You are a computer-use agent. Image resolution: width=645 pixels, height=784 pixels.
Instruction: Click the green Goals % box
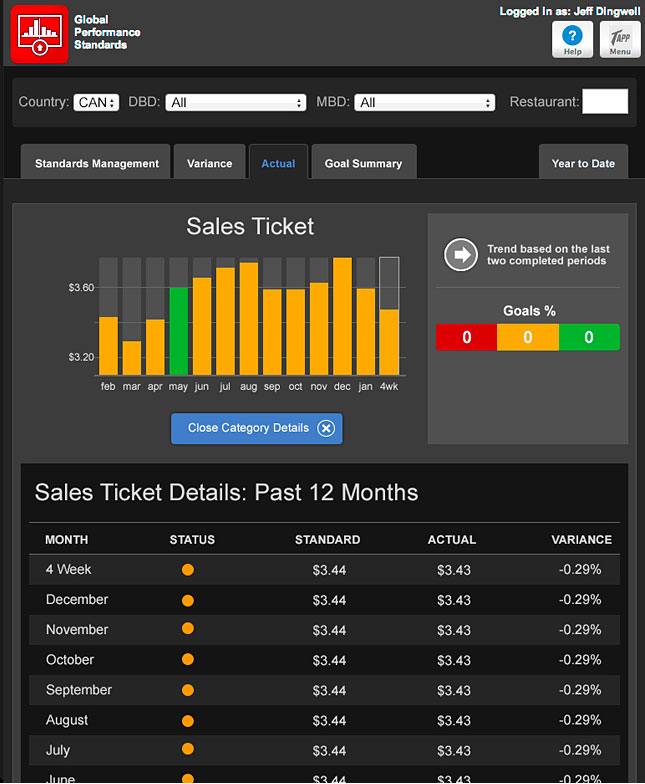tap(589, 338)
